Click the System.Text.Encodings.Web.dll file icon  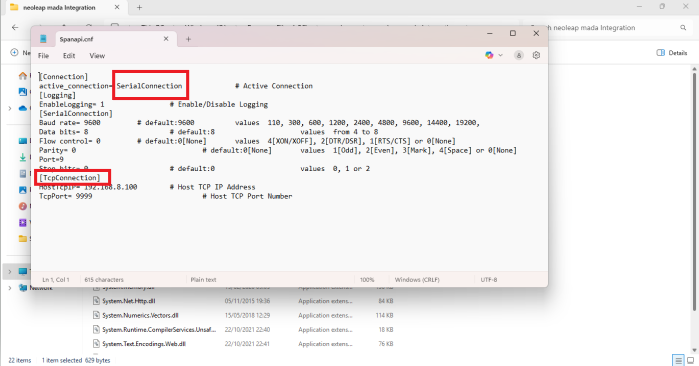[x=96, y=344]
